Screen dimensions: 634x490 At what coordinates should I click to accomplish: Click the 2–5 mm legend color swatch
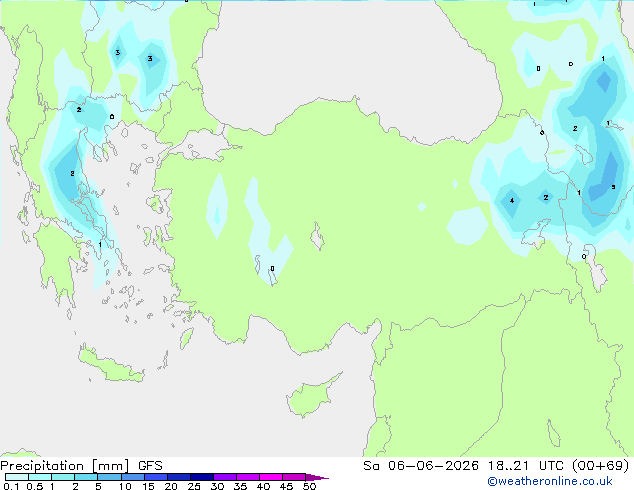(86, 477)
